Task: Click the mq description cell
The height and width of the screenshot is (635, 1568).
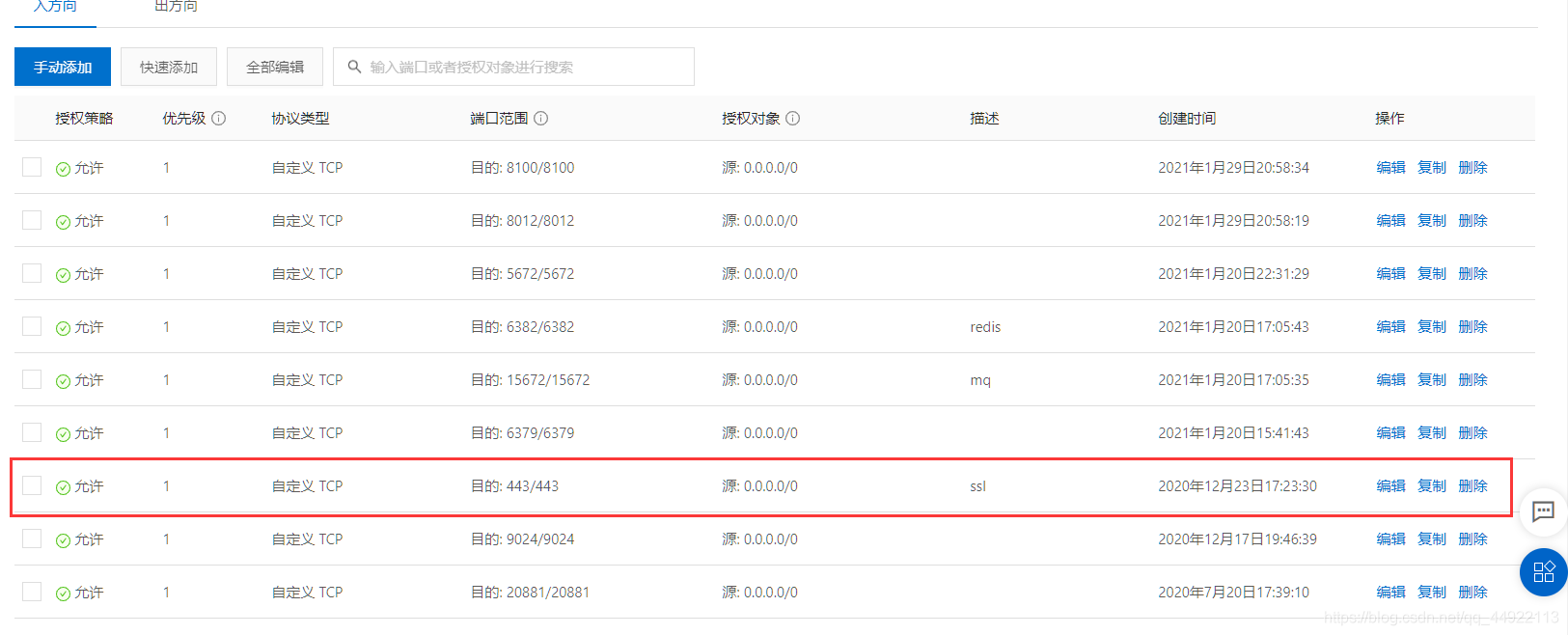Action: pos(980,380)
